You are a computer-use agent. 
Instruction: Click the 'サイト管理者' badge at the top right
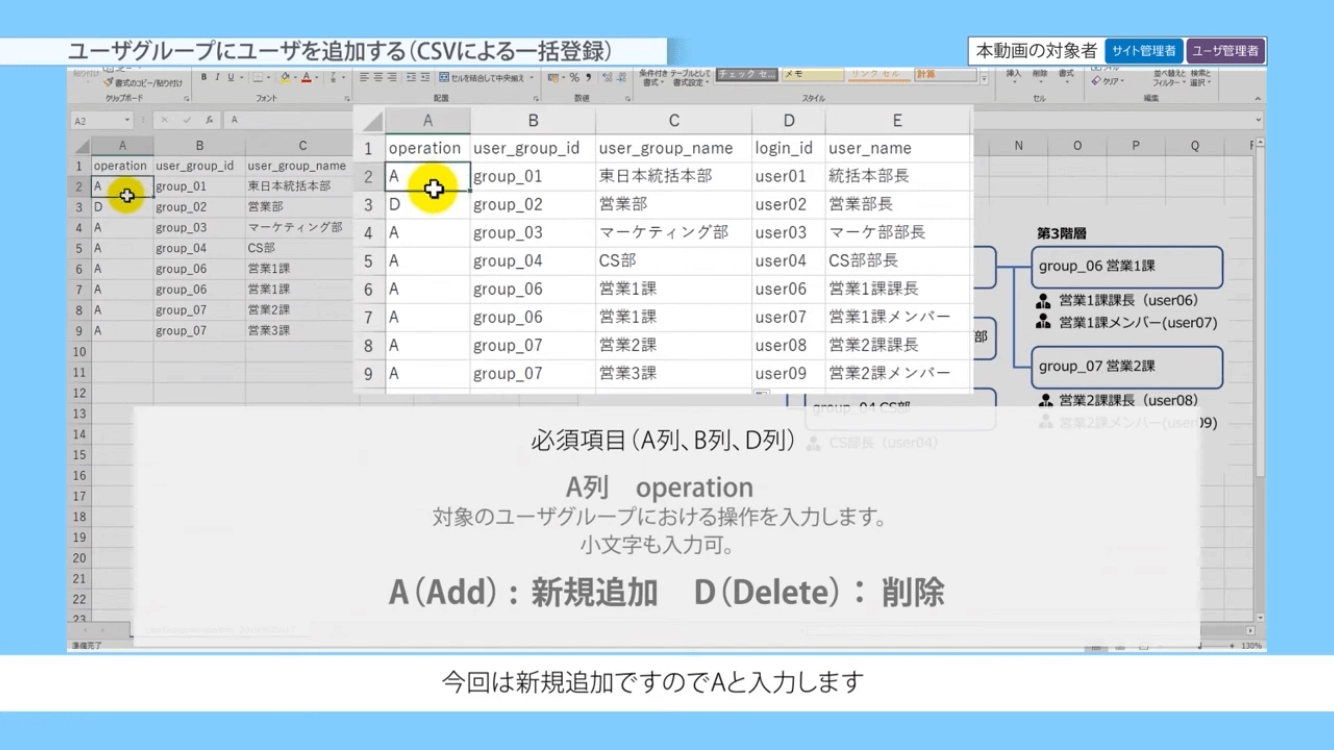[1144, 51]
